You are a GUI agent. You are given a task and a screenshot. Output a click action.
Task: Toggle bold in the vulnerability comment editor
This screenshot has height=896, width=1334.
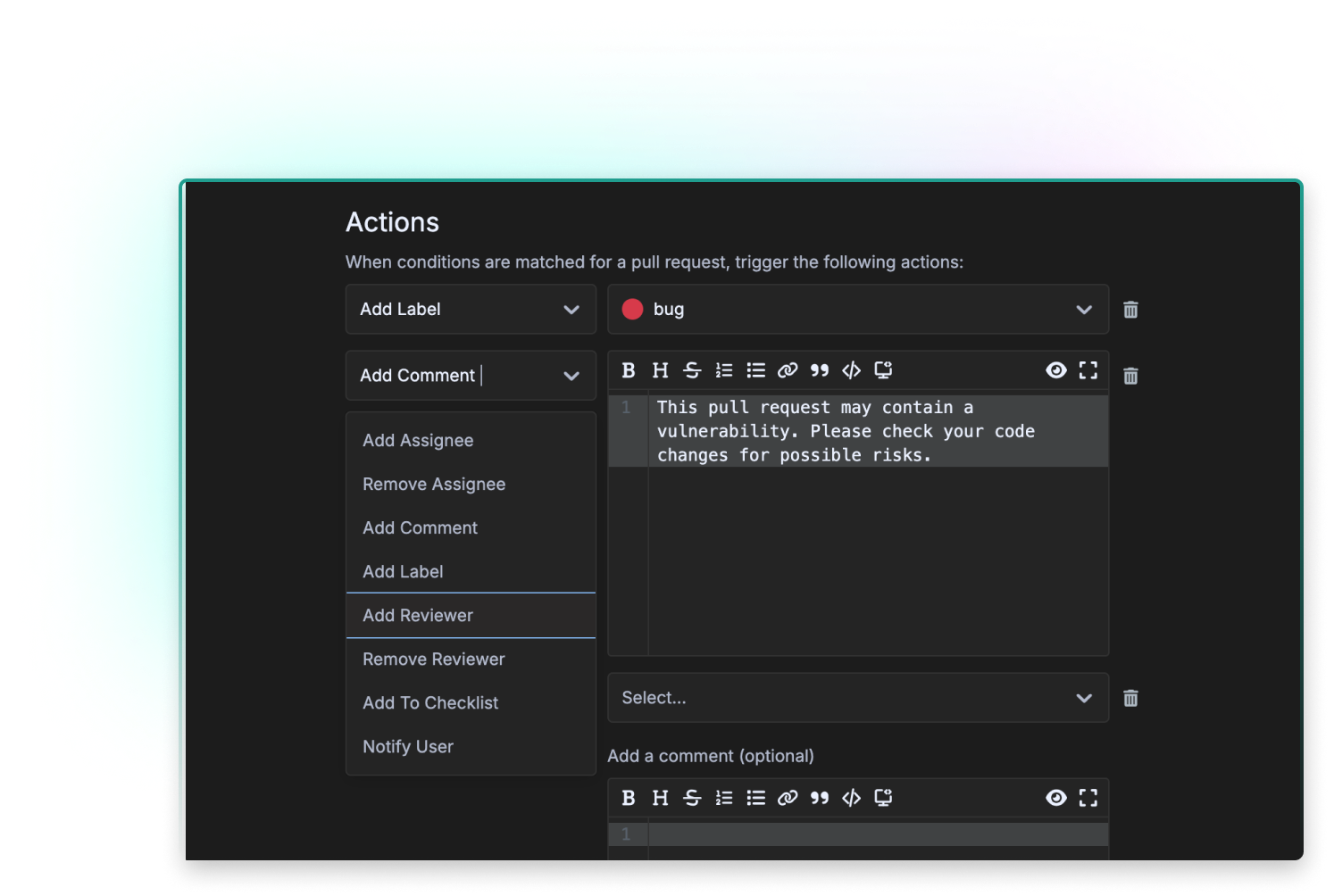point(629,370)
